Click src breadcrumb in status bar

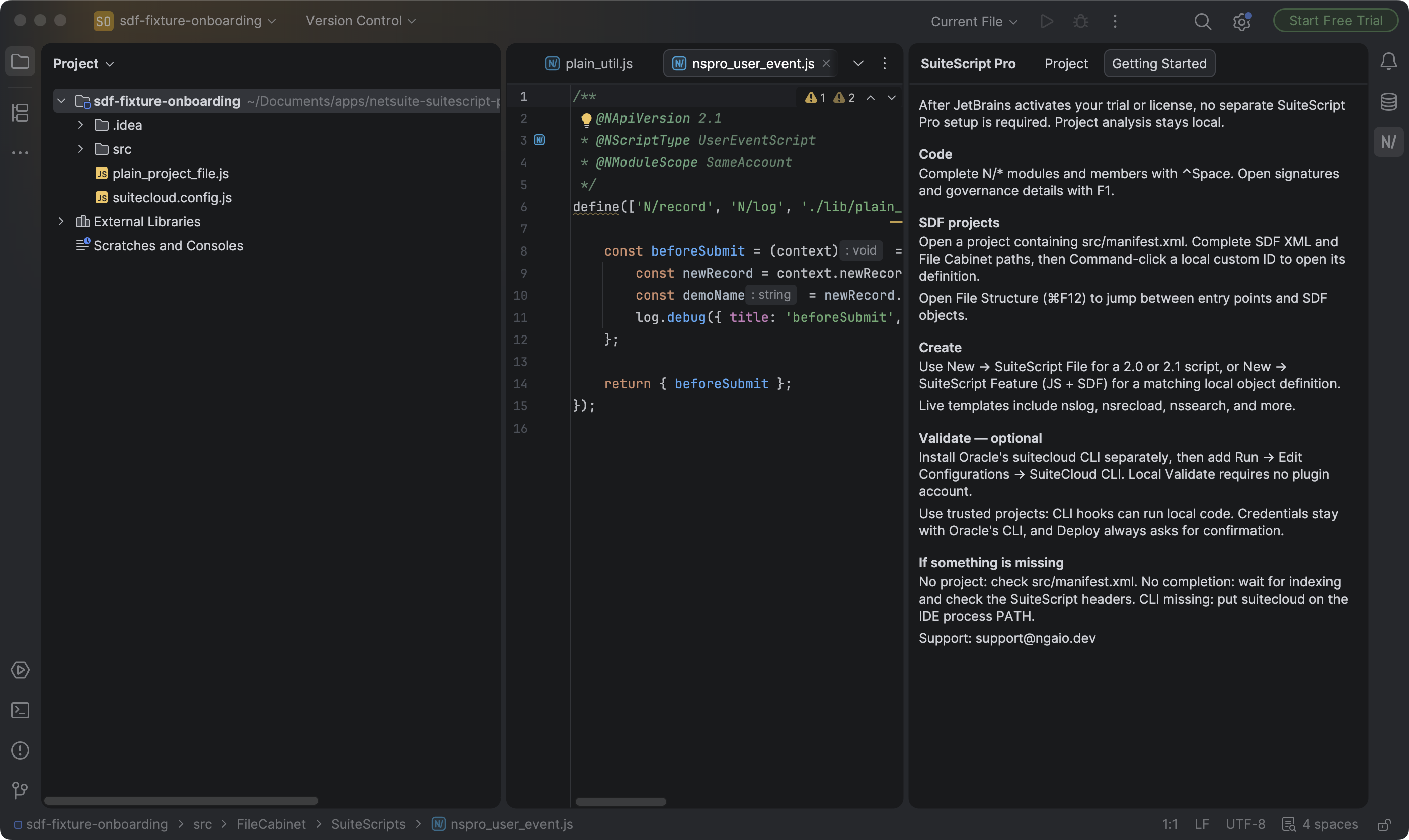coord(202,825)
